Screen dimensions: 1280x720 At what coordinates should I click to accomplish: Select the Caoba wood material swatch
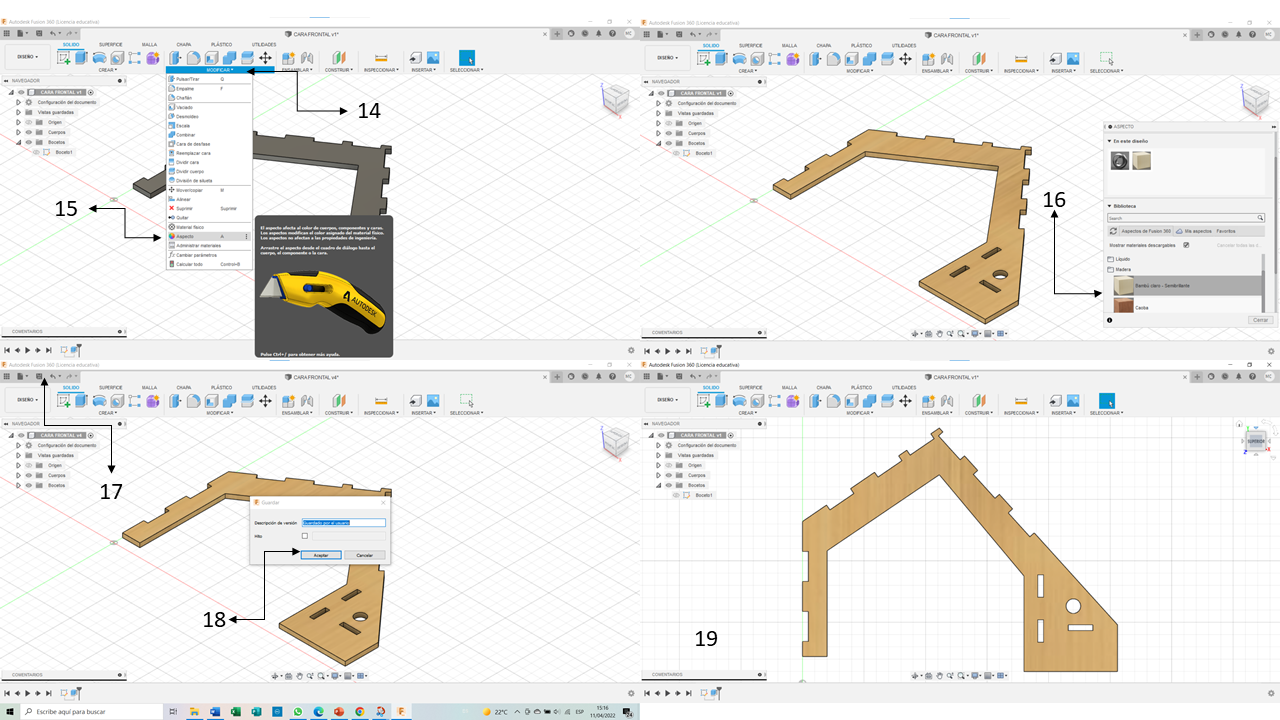pos(1123,305)
